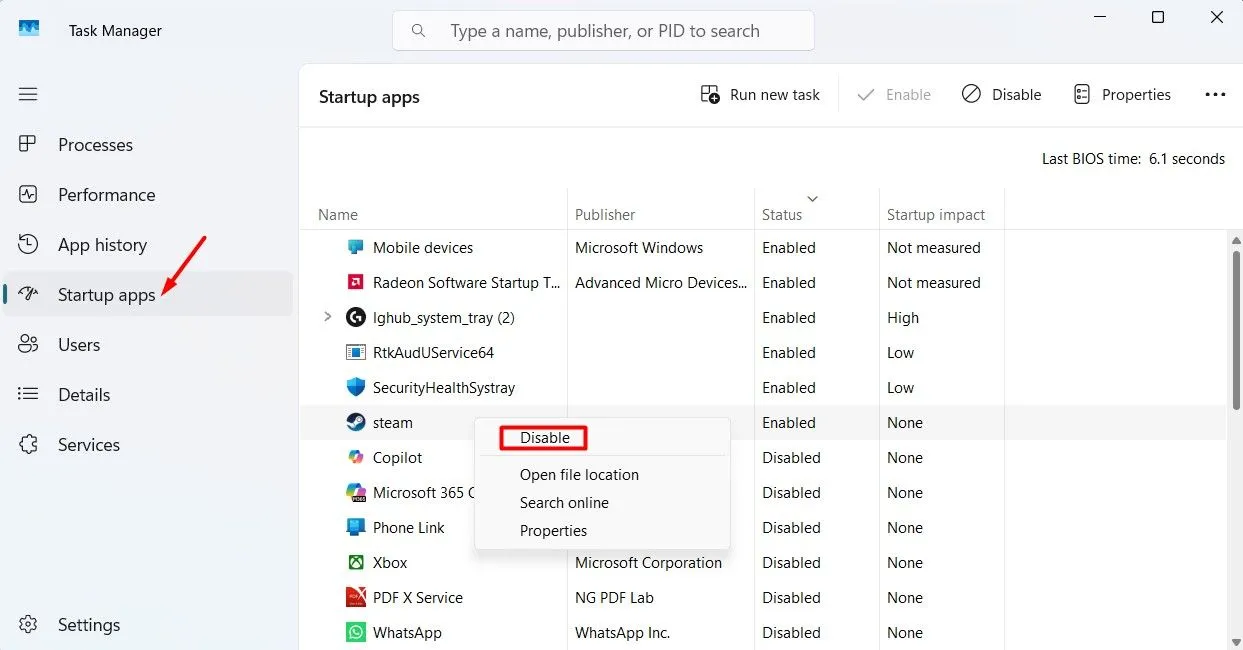Click the Xbox app icon
The height and width of the screenshot is (650, 1243).
click(x=355, y=562)
